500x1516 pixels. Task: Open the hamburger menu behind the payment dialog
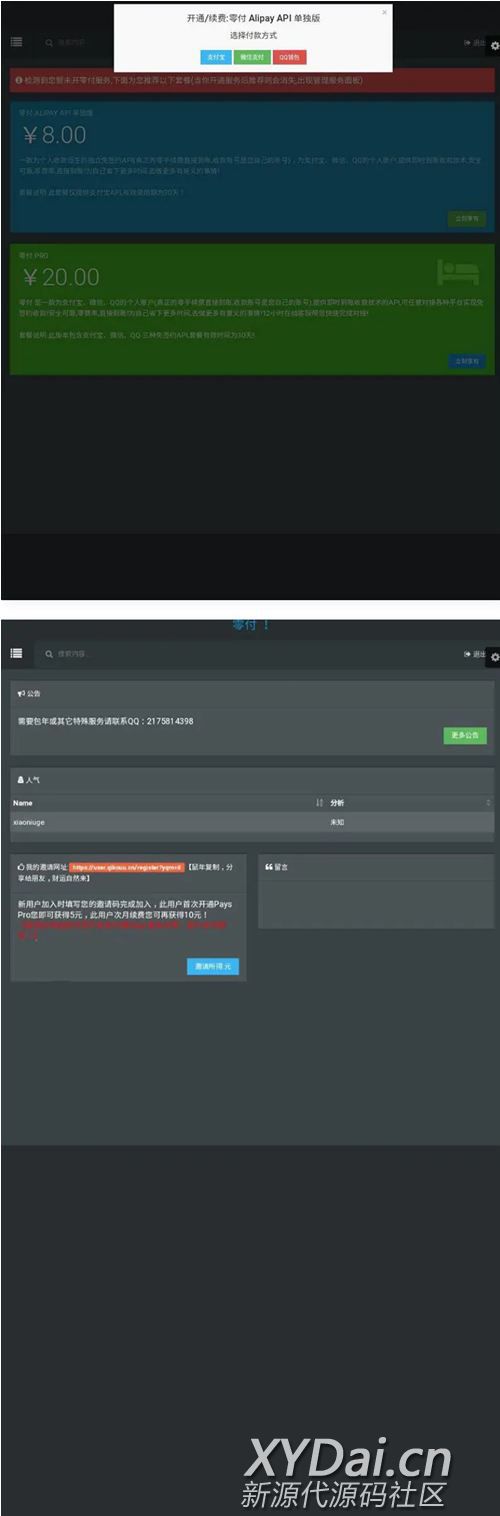(16, 42)
